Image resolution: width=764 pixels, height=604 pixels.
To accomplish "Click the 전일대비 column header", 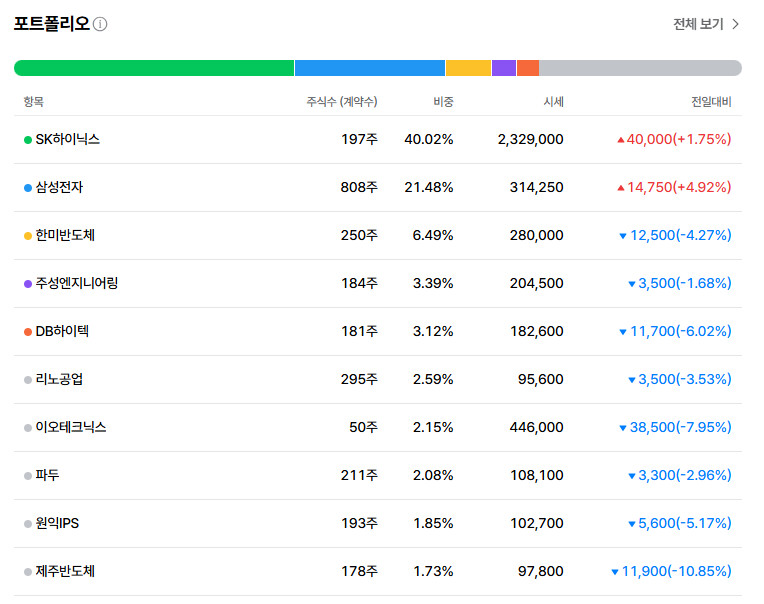I will point(711,102).
